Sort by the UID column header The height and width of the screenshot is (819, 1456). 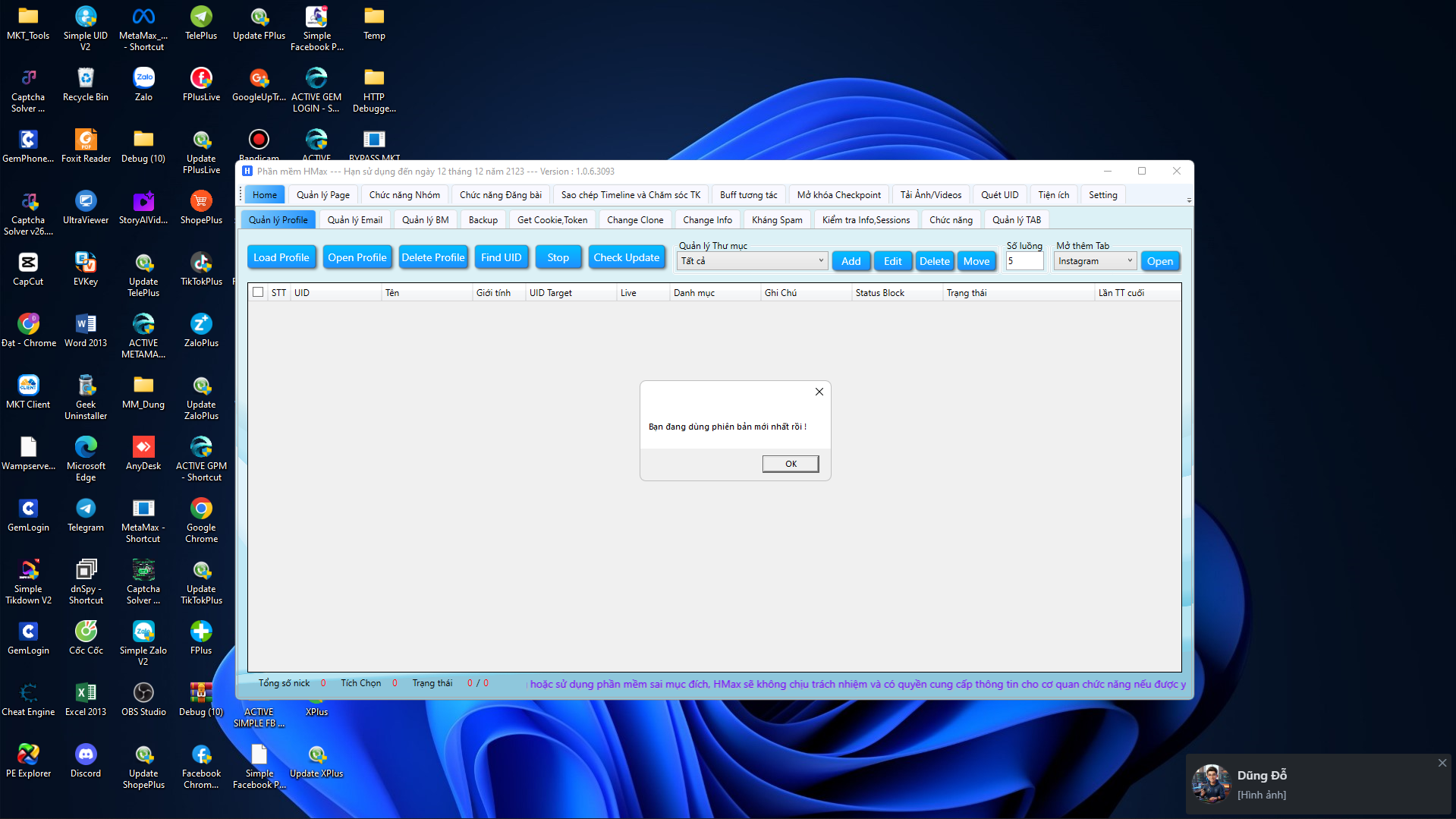(x=335, y=293)
